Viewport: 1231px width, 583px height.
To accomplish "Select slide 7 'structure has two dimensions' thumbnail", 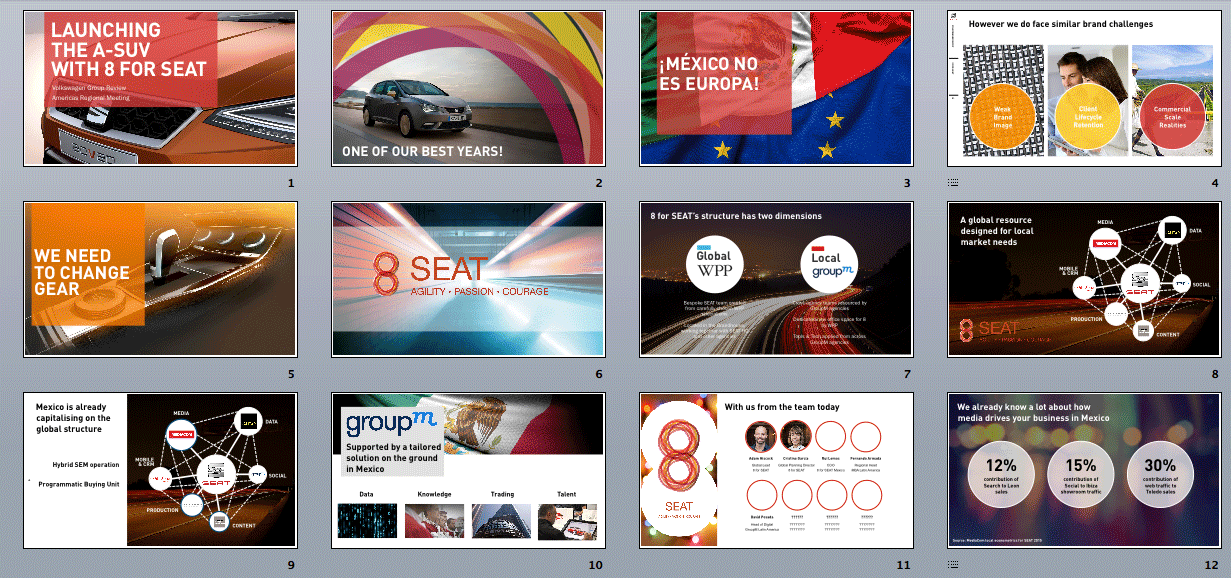I will tap(776, 279).
